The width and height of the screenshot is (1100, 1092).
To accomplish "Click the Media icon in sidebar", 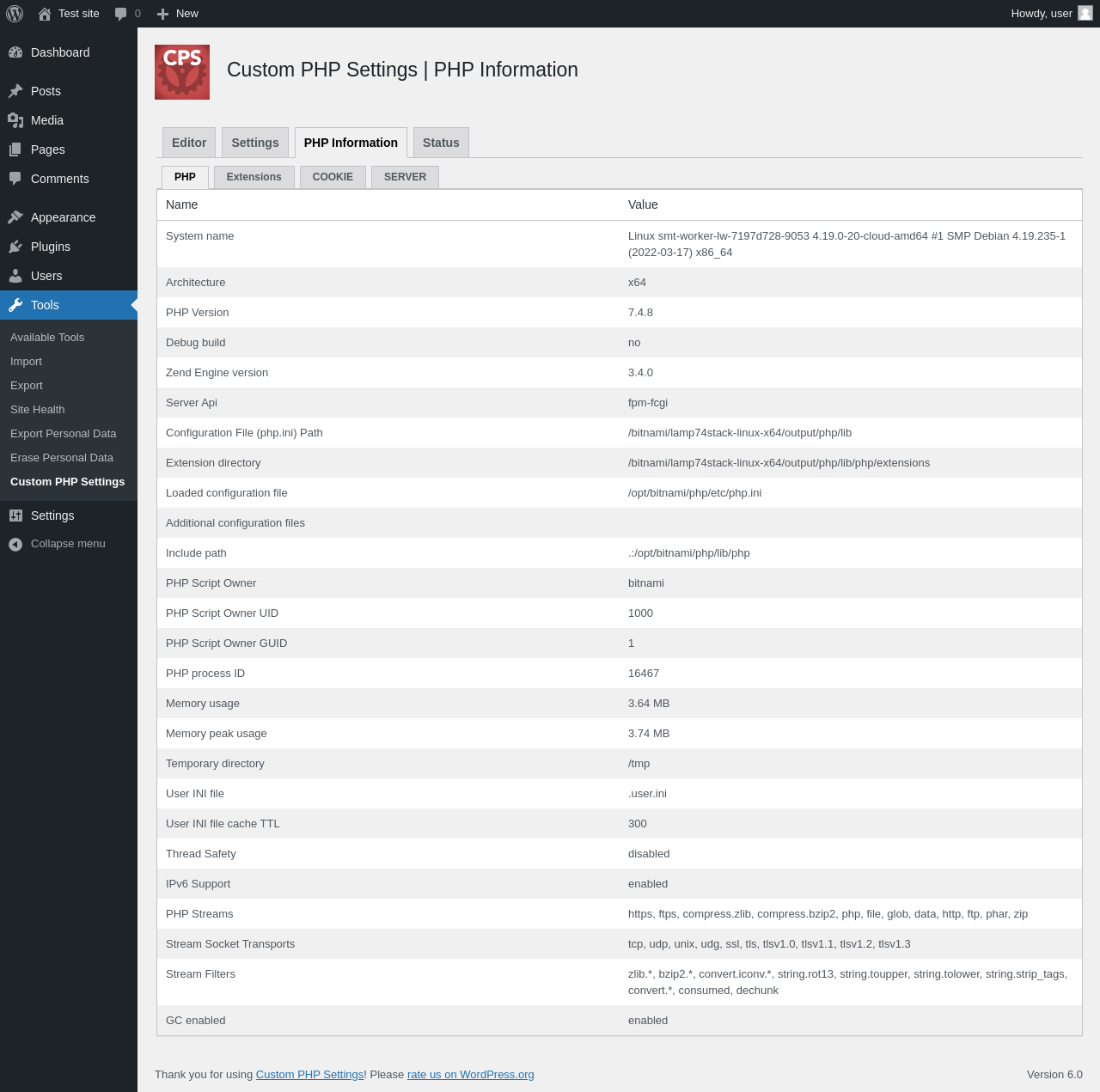I will click(15, 120).
